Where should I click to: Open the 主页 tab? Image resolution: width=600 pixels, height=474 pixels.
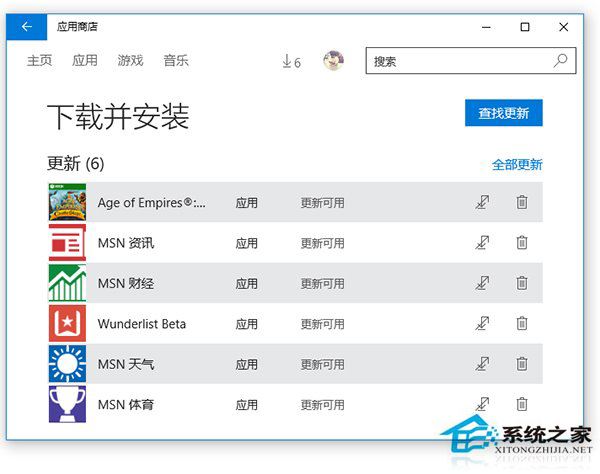click(x=39, y=60)
